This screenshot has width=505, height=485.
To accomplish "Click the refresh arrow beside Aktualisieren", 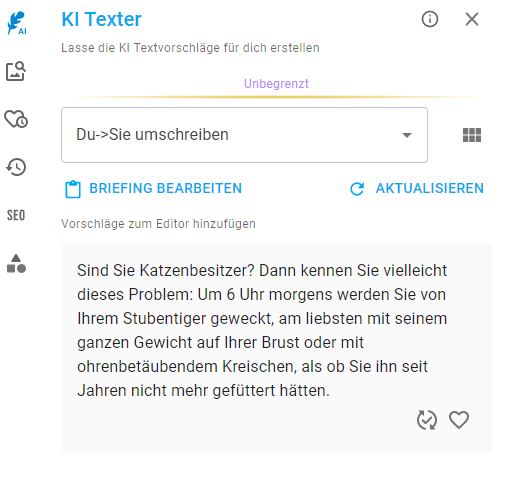I will 357,189.
